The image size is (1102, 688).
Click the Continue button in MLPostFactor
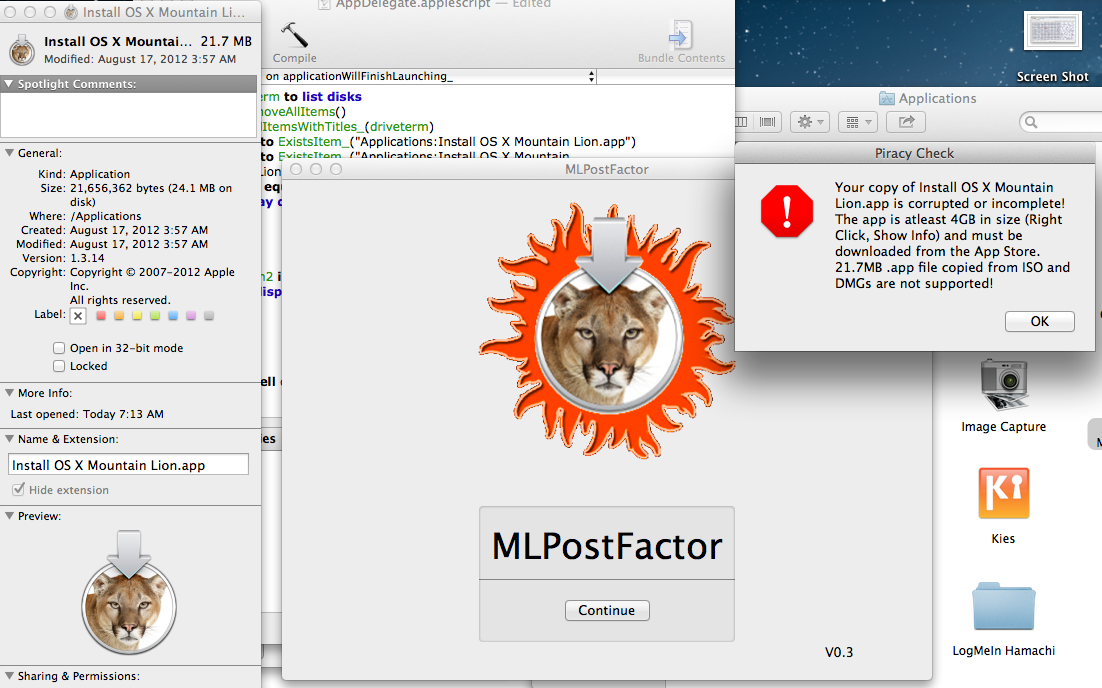point(607,610)
